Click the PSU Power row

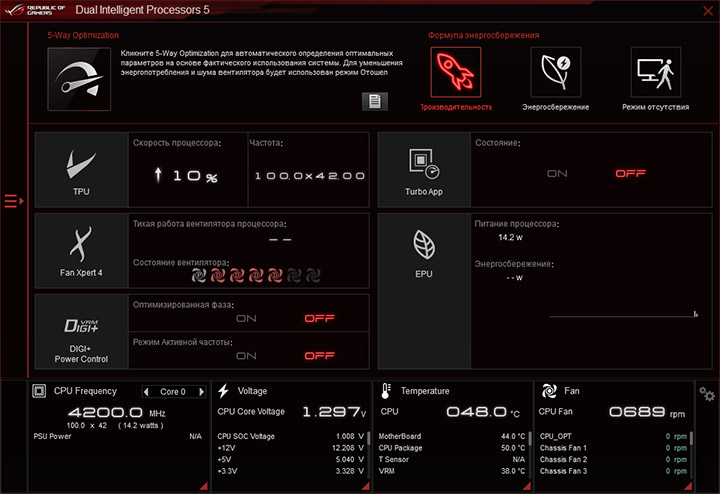[118, 436]
